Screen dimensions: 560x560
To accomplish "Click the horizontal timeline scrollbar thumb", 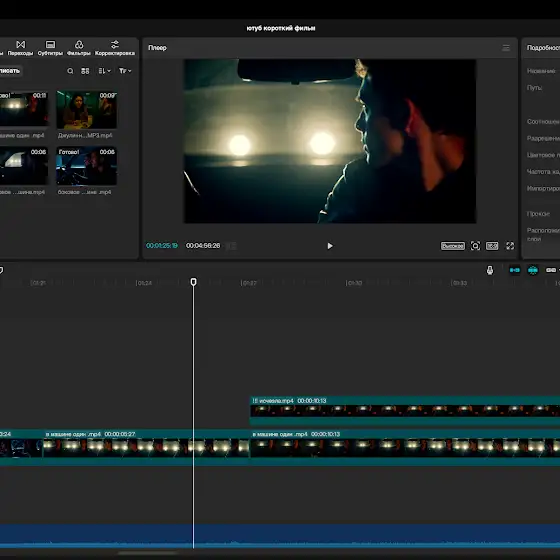I will pos(148,553).
